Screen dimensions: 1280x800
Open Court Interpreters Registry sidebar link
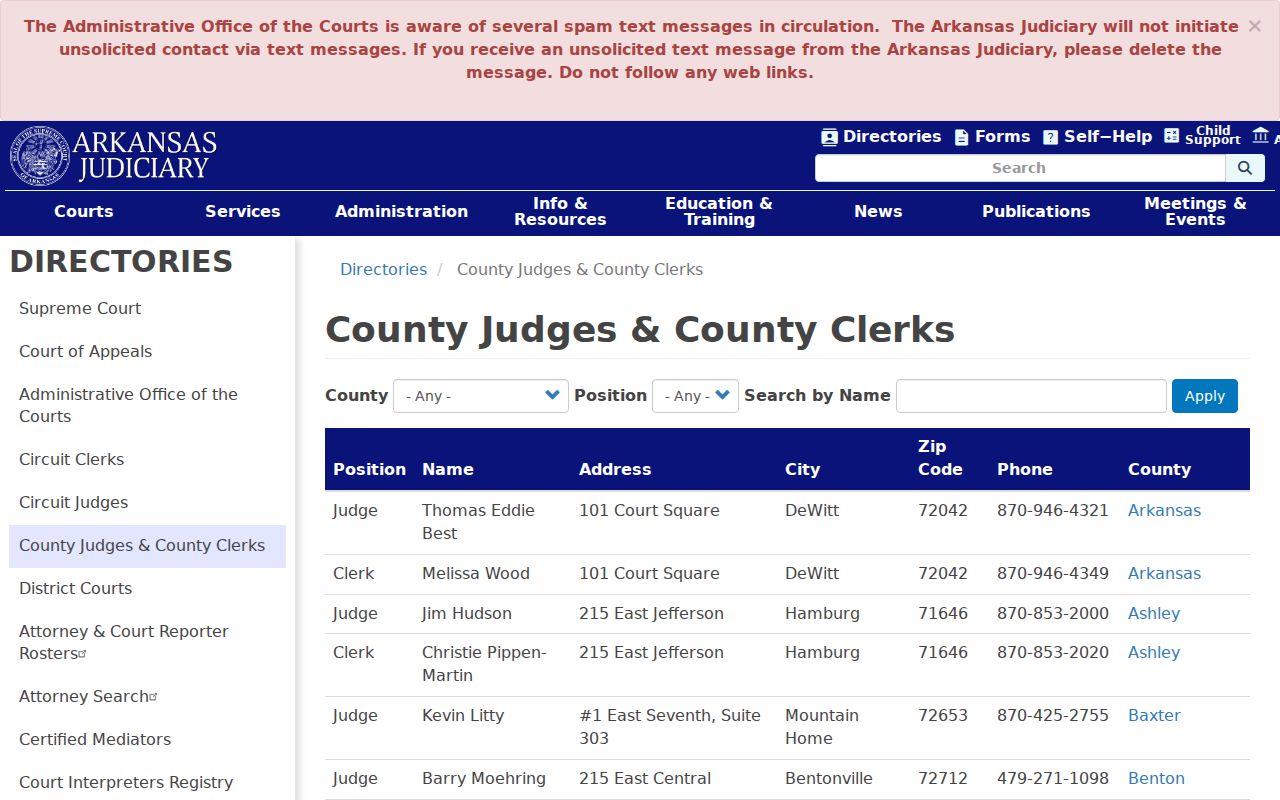pos(126,782)
